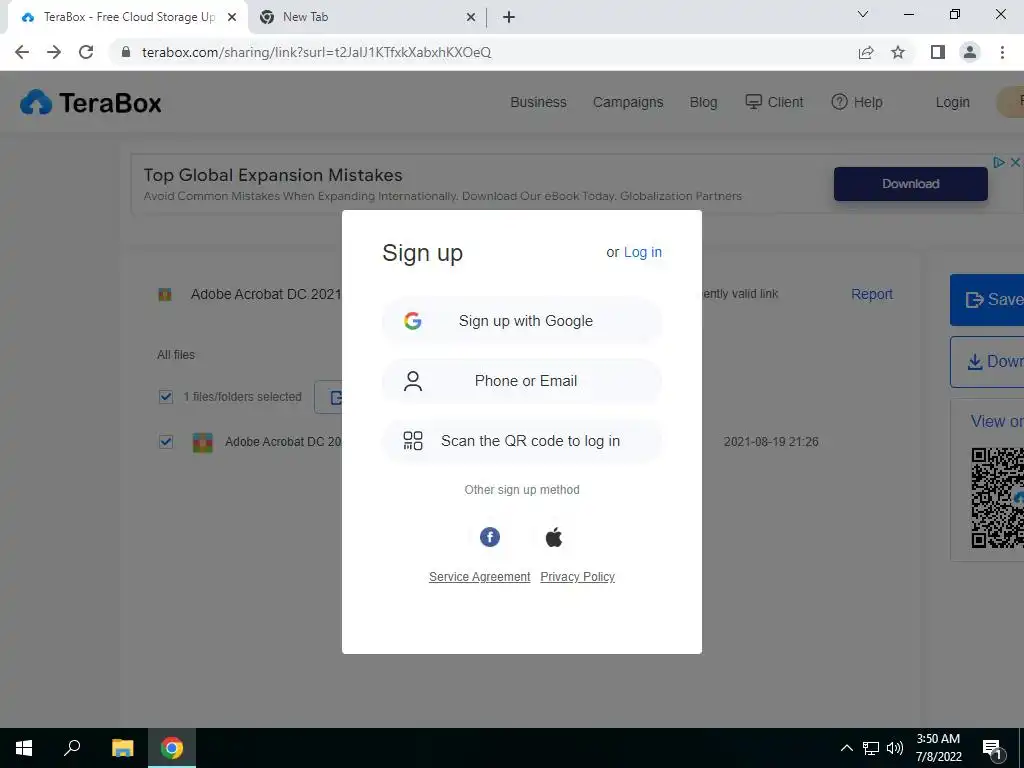Open Windows search from the taskbar
Screen dimensions: 1024x768
click(x=72, y=748)
